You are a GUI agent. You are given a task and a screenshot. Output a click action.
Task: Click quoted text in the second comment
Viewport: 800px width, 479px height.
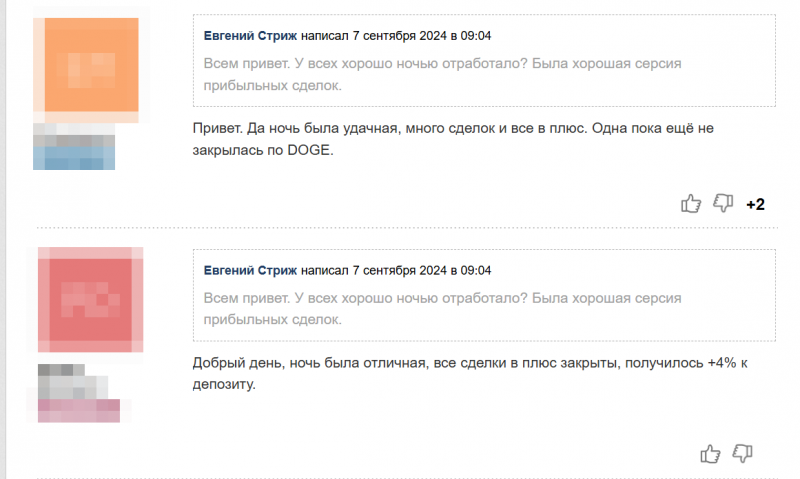pyautogui.click(x=442, y=309)
